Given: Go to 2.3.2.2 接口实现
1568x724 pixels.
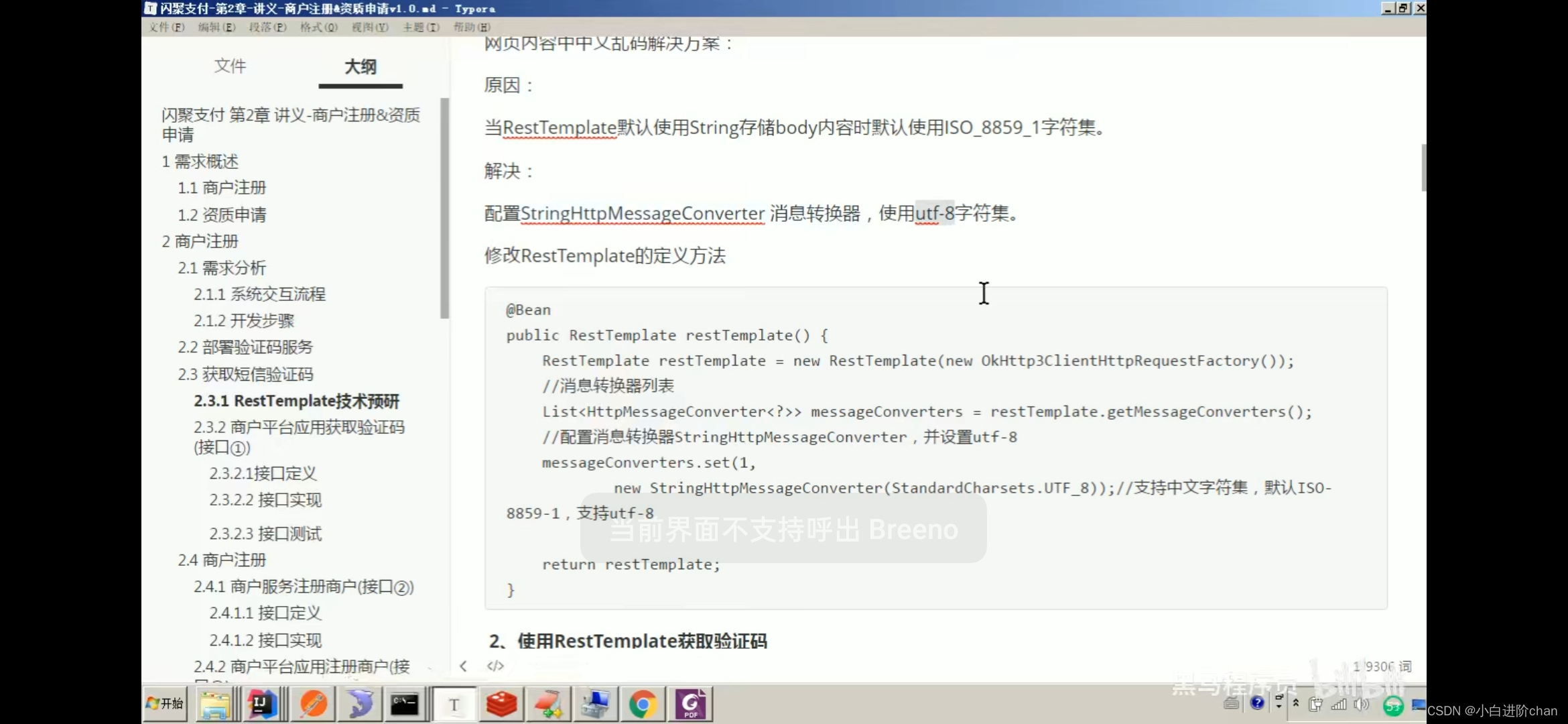Looking at the screenshot, I should (265, 500).
